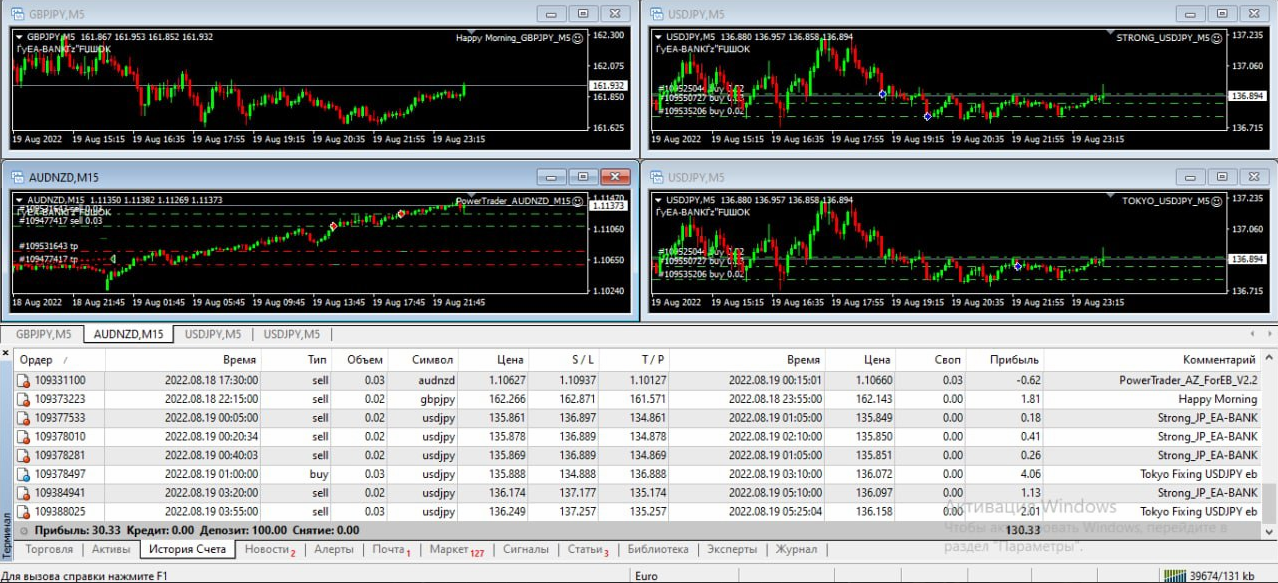Open the Библиотека tab
Image resolution: width=1278 pixels, height=583 pixels.
pyautogui.click(x=657, y=549)
